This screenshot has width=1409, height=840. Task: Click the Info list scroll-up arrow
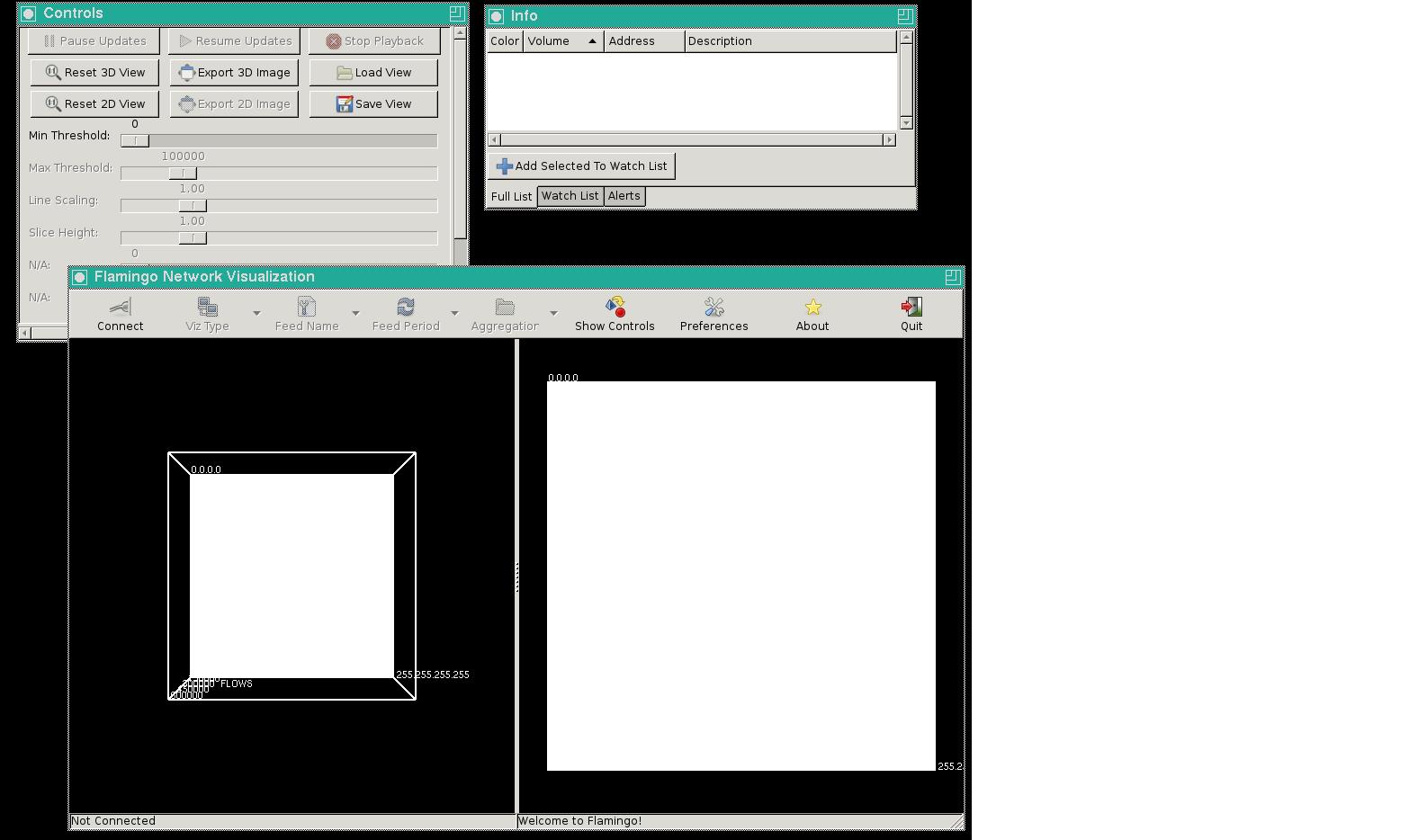pos(906,37)
